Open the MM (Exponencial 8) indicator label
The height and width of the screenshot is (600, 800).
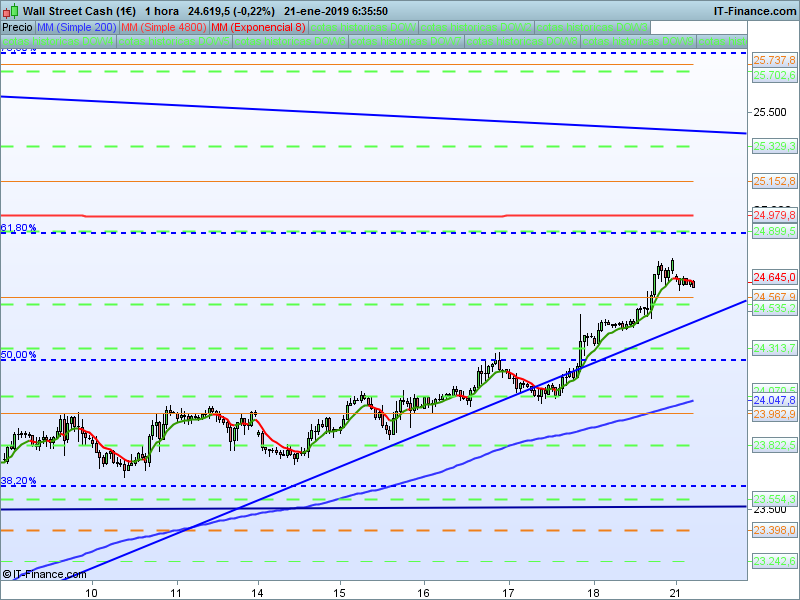click(258, 28)
